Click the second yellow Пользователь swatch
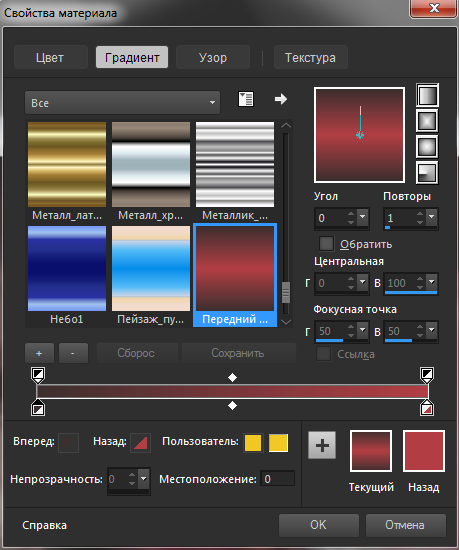This screenshot has height=550, width=459. pyautogui.click(x=278, y=443)
